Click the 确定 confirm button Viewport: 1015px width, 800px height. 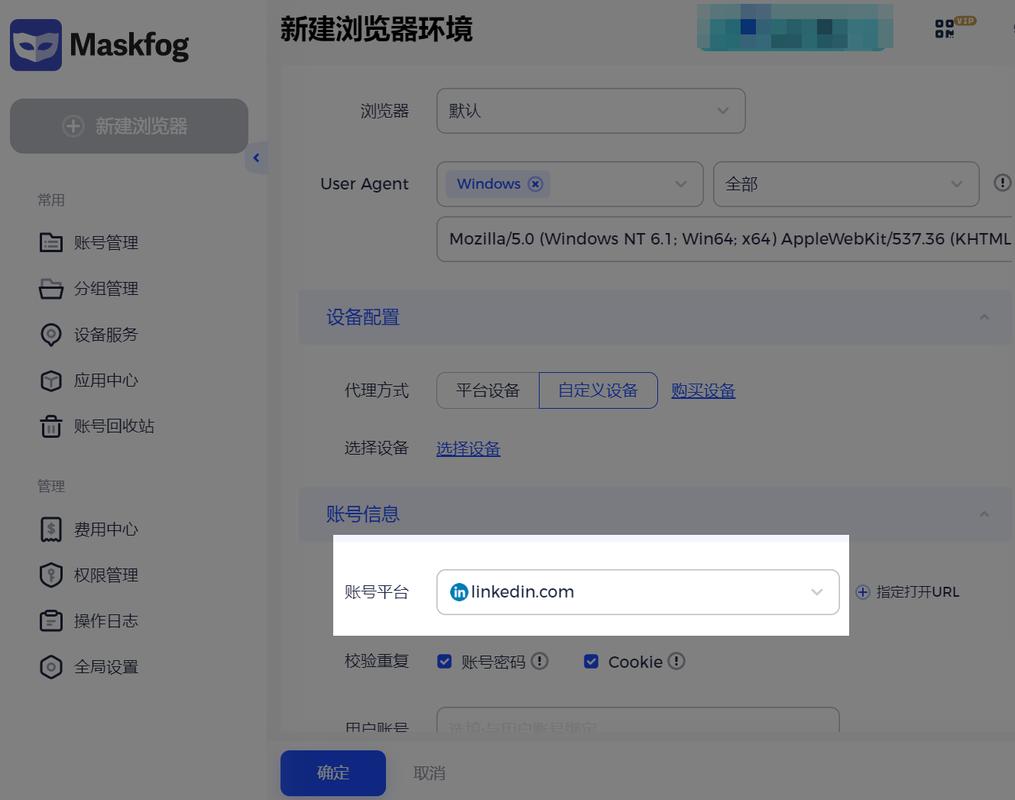(332, 773)
